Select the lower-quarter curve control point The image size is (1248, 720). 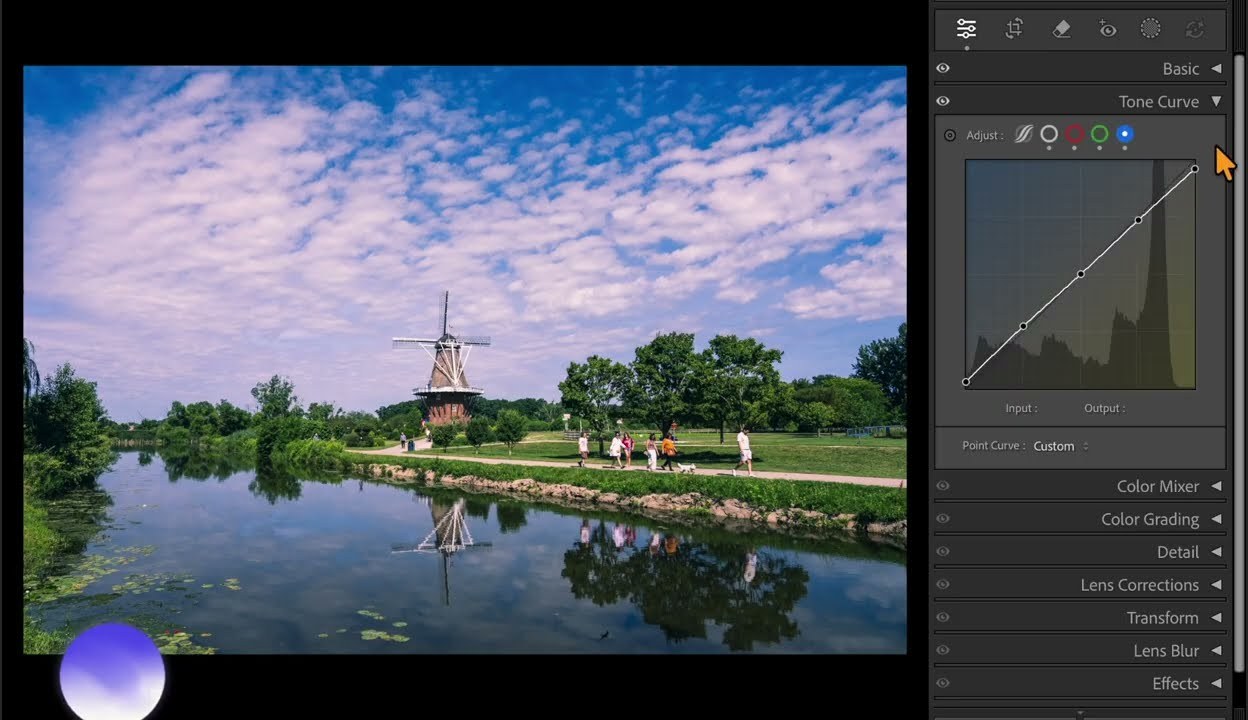point(1023,326)
